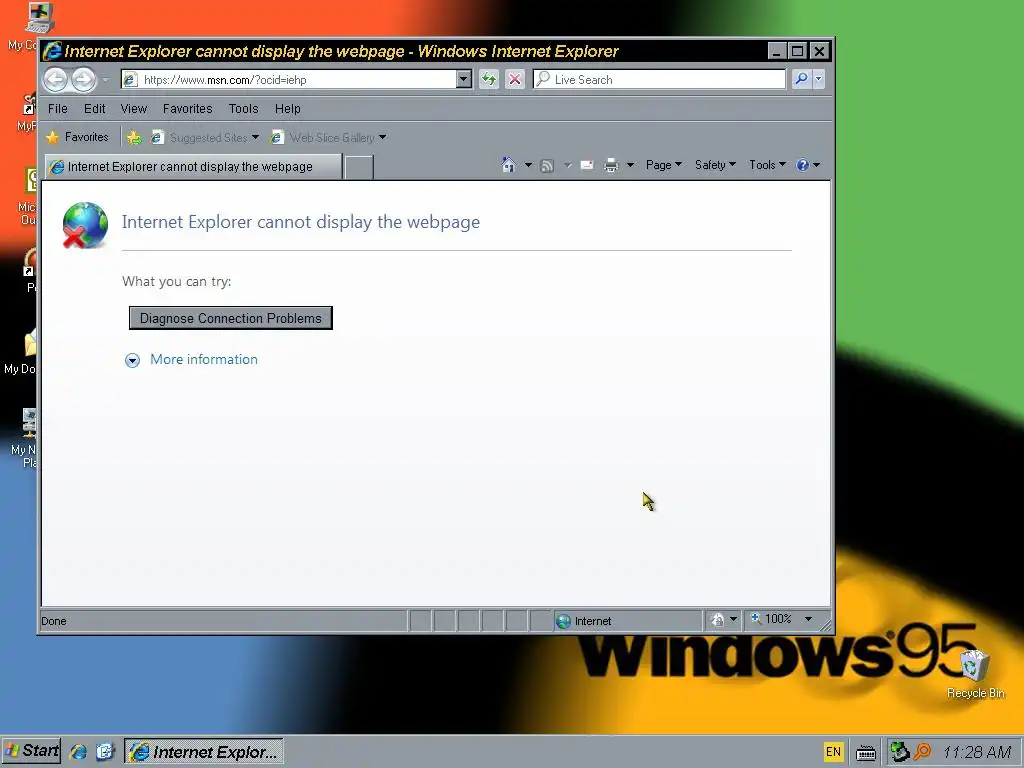The width and height of the screenshot is (1024, 768).
Task: Click the blue Help question mark icon
Action: pos(803,165)
